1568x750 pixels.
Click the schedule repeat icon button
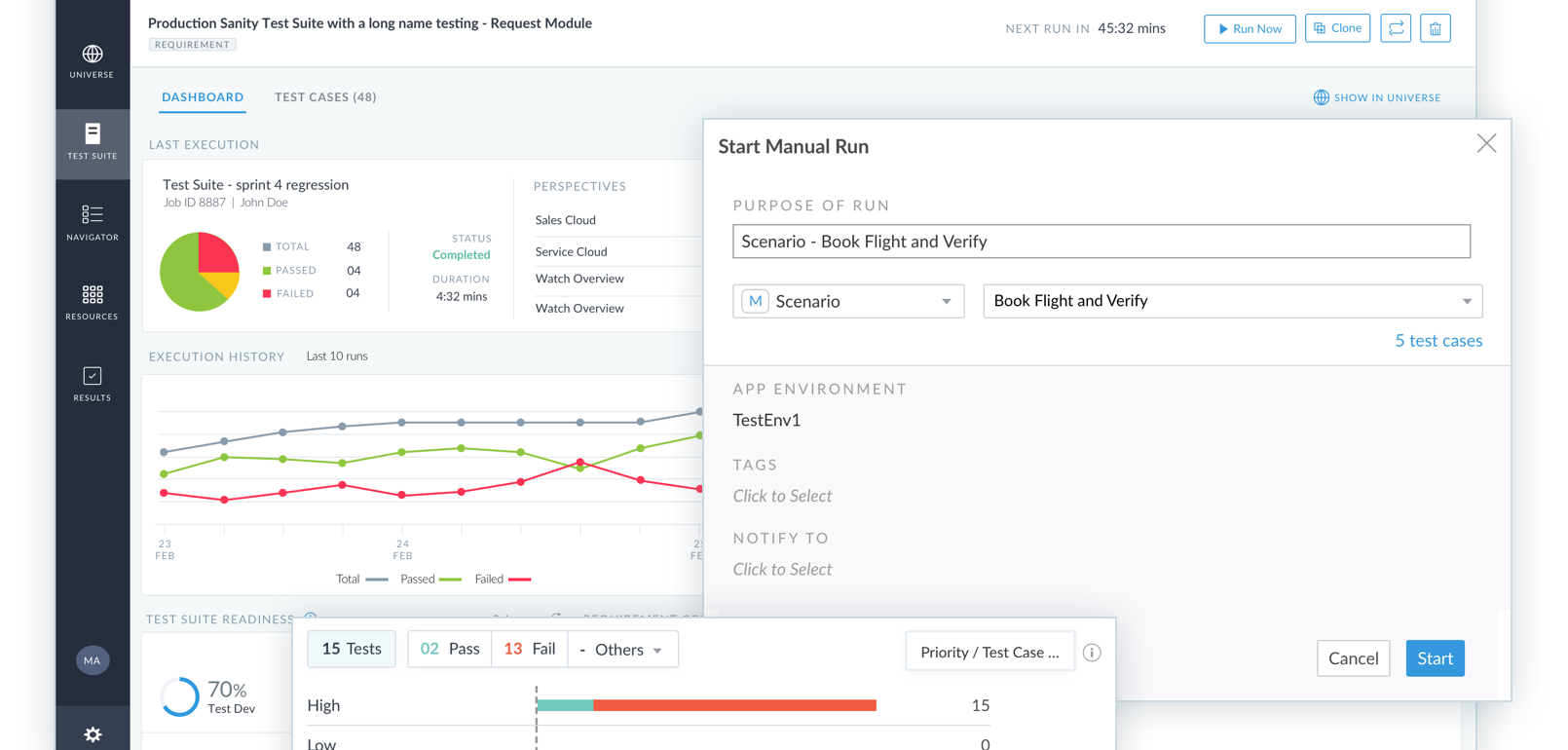(1396, 29)
